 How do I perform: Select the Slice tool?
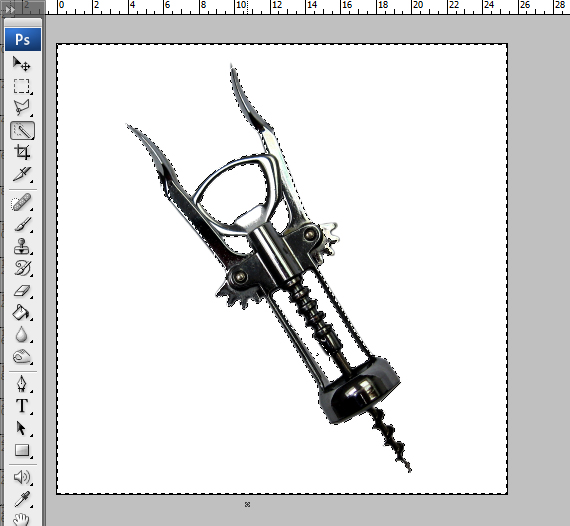(22, 174)
